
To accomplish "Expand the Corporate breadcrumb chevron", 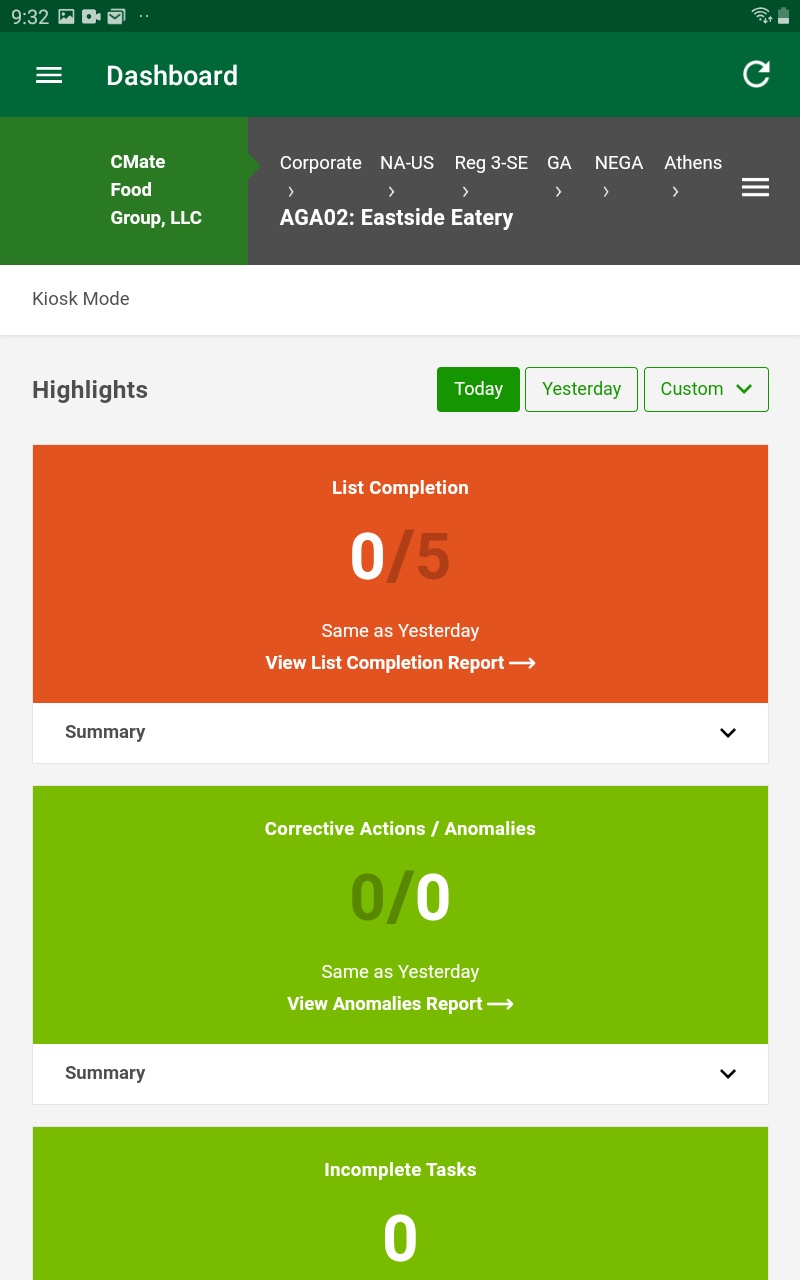I will [290, 190].
